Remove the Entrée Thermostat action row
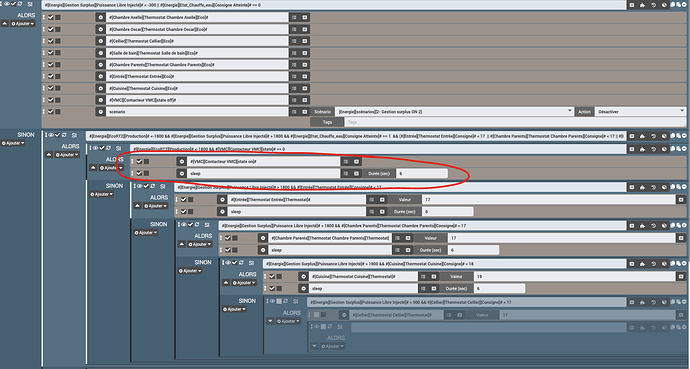The height and width of the screenshot is (369, 690). point(222,200)
